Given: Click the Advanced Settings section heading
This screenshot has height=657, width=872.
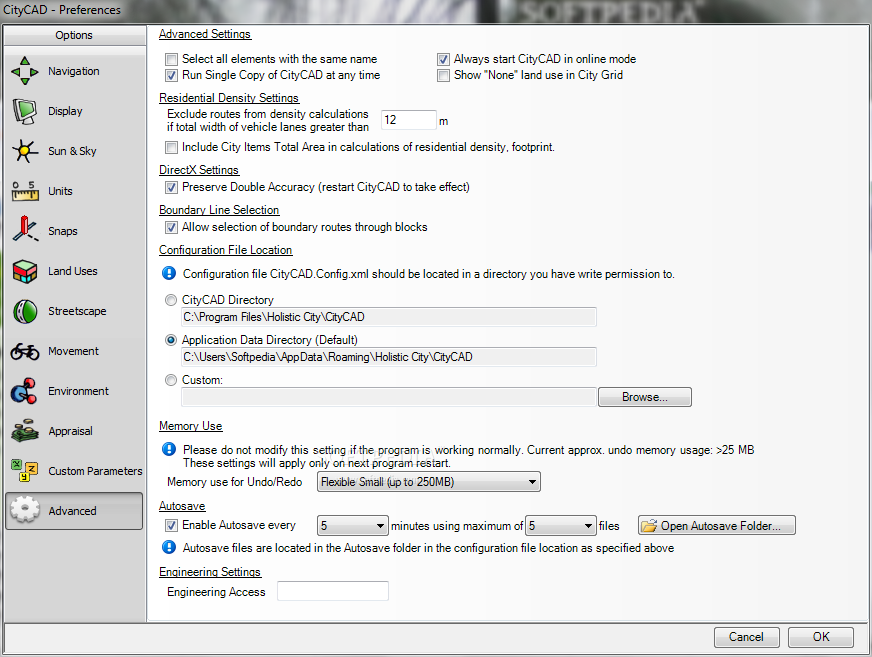Looking at the screenshot, I should pos(205,34).
